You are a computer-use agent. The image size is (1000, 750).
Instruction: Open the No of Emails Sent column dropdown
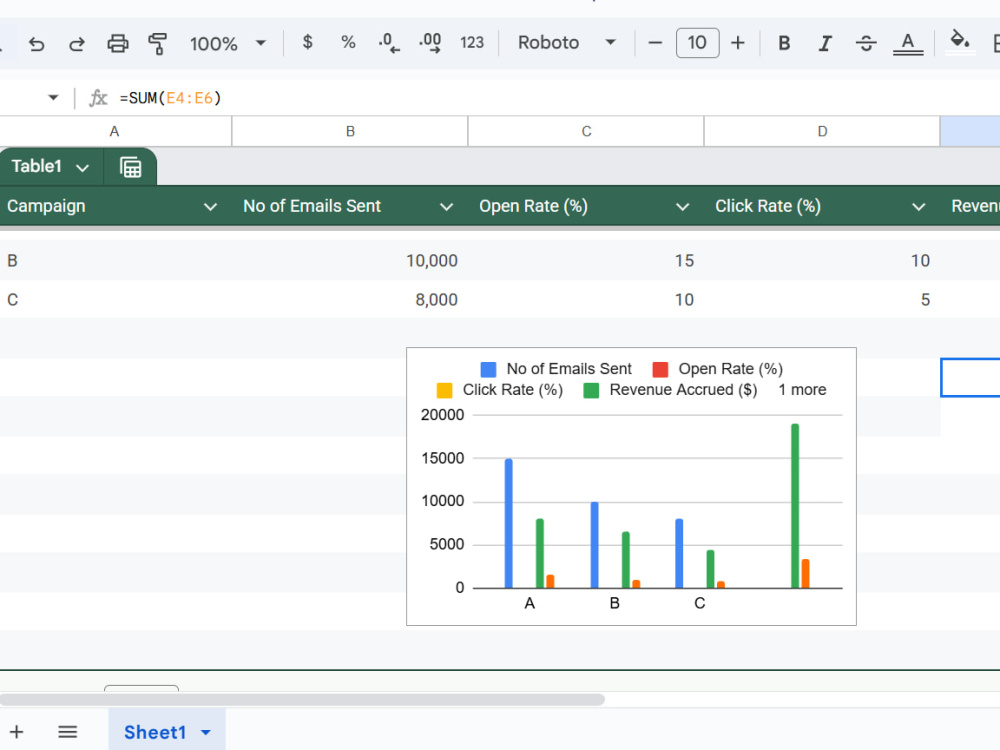click(446, 207)
